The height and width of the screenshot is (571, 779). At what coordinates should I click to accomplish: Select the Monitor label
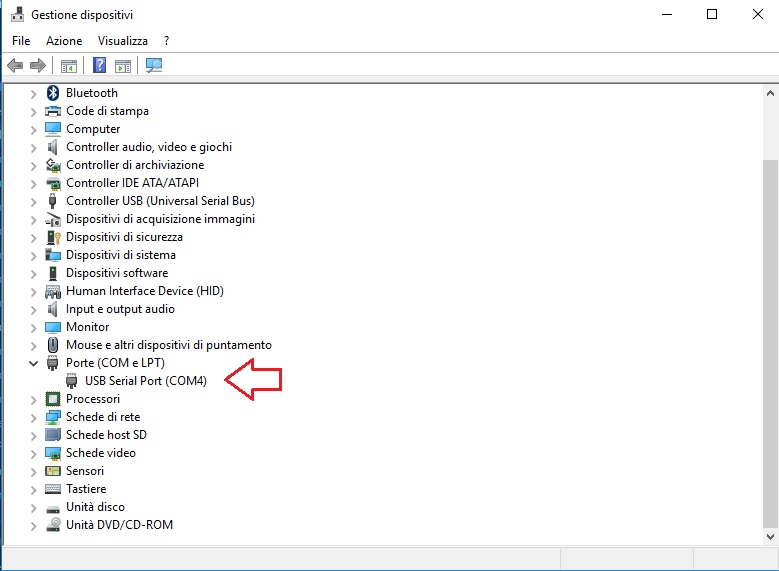coord(87,327)
